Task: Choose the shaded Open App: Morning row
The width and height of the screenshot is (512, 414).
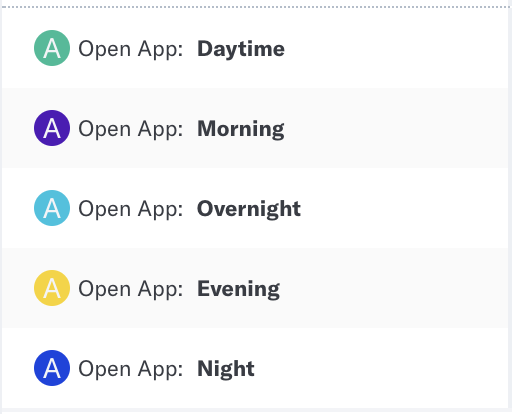Action: tap(255, 128)
